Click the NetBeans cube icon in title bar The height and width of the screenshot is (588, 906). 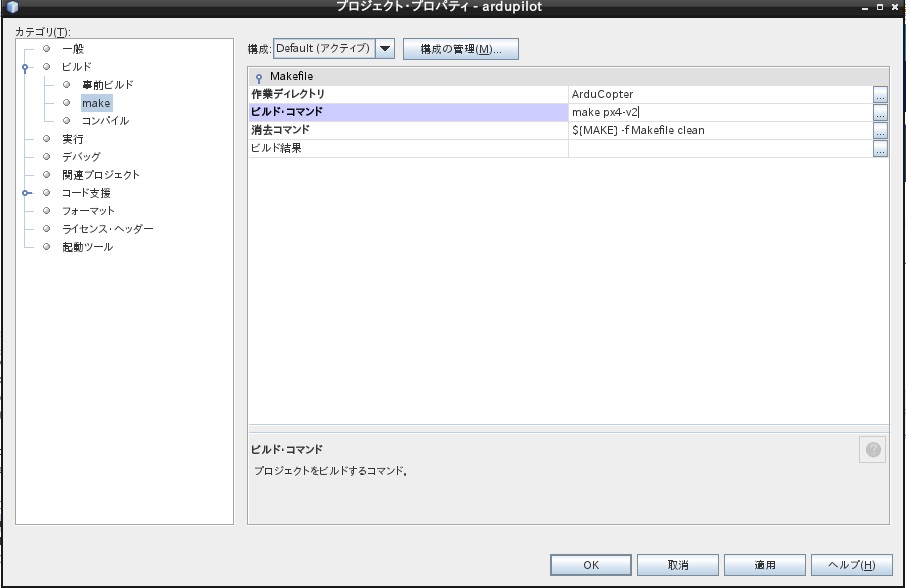(x=12, y=7)
